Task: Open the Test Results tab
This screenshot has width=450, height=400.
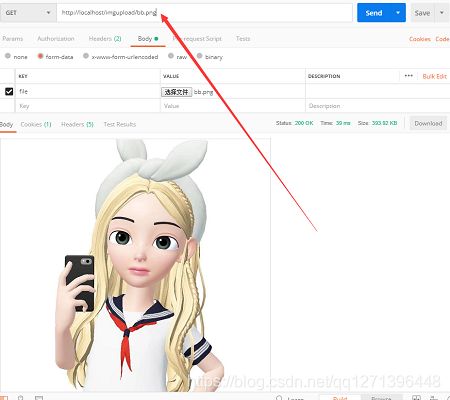Action: [x=120, y=124]
